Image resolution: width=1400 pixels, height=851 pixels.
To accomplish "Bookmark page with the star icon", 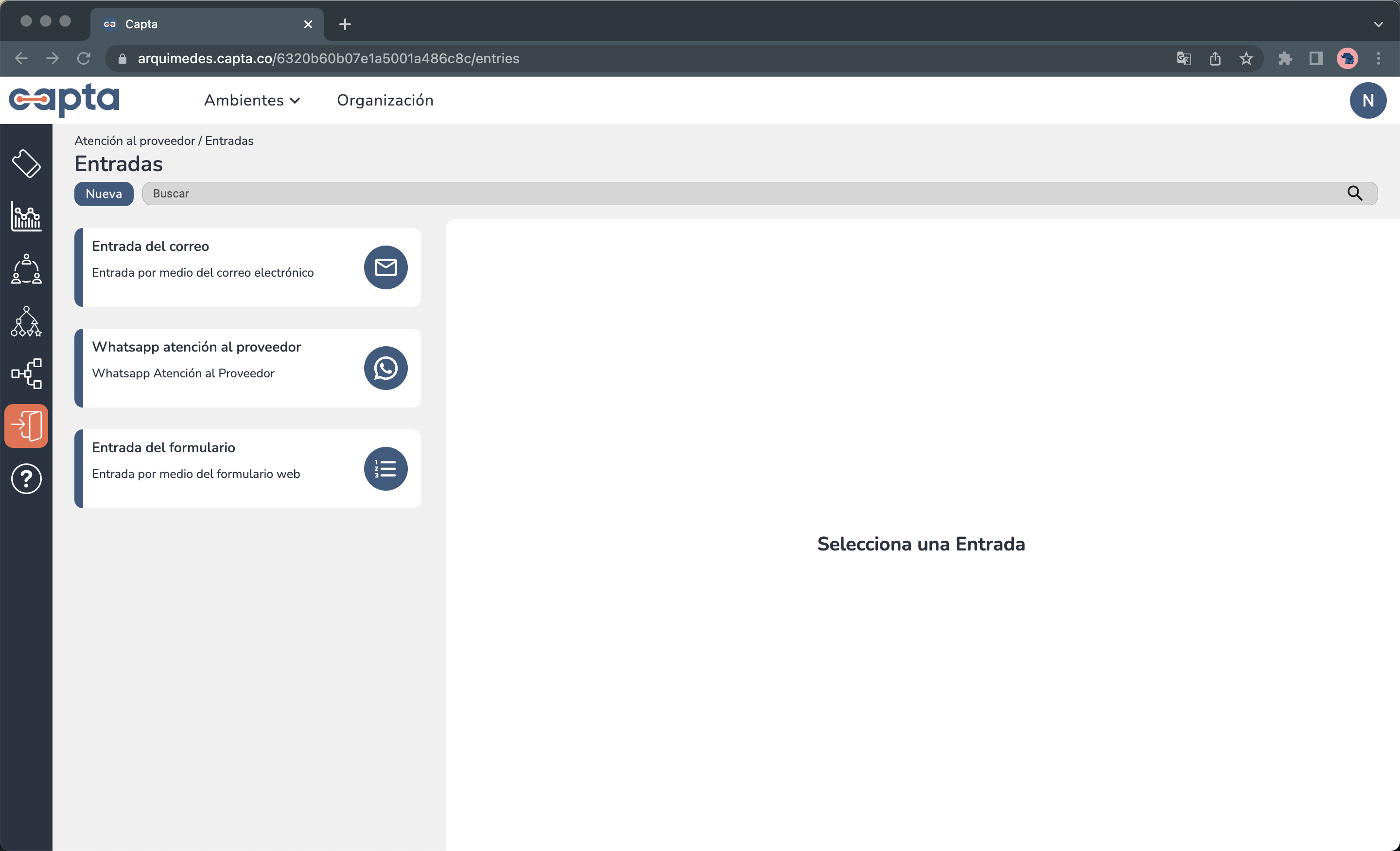I will [1245, 58].
